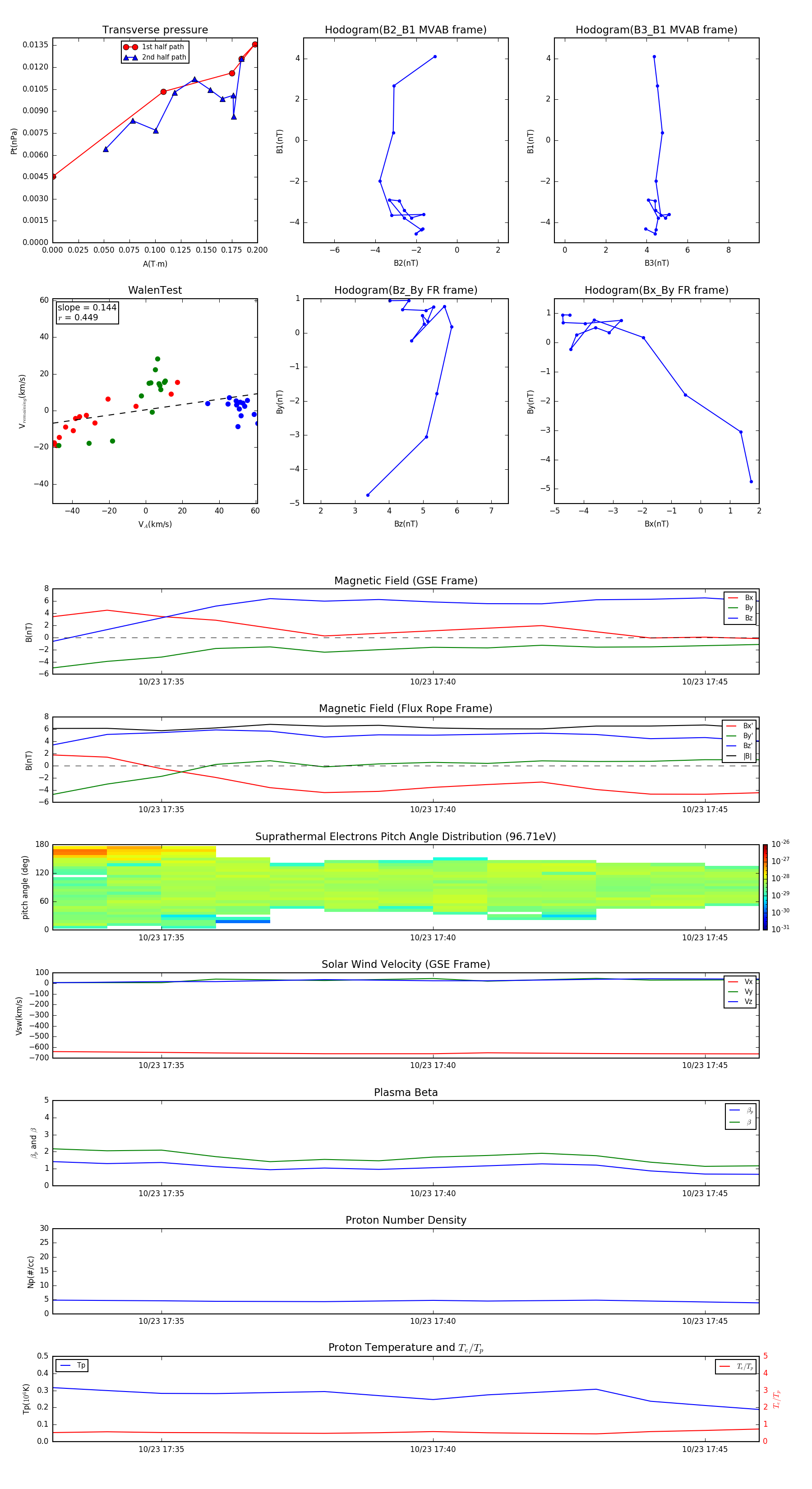This screenshot has width=812, height=1489.
Task: Click the "10^-31" colorbar tick label
Action: 780,929
